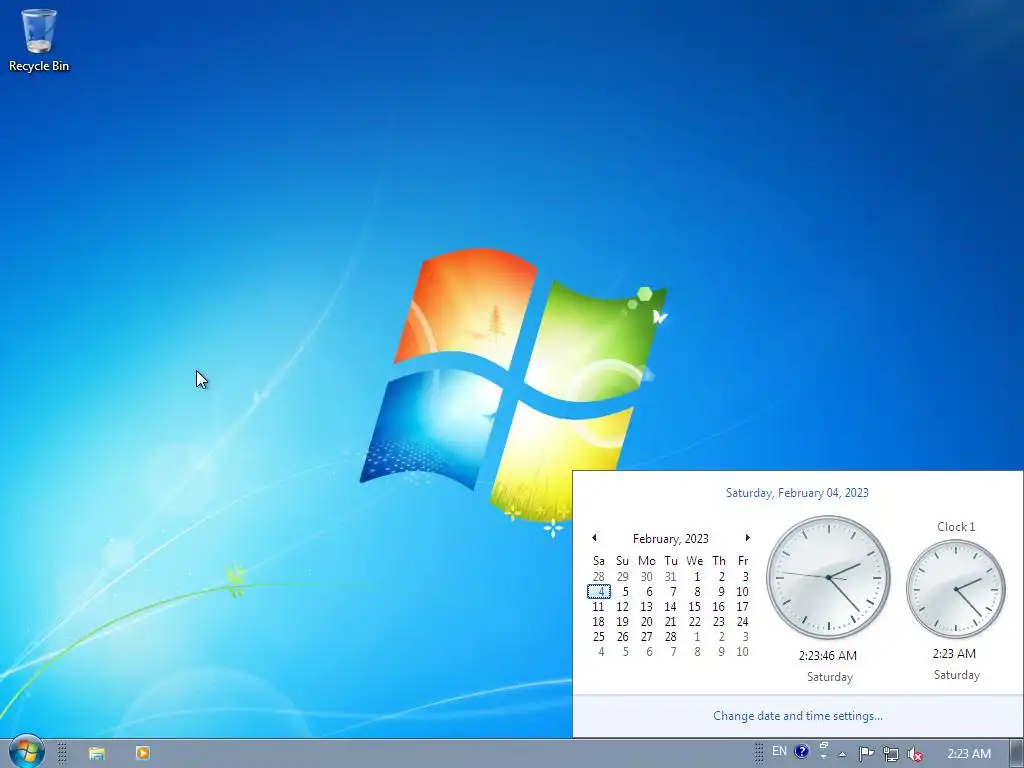Click the language bar Help icon

pyautogui.click(x=801, y=751)
